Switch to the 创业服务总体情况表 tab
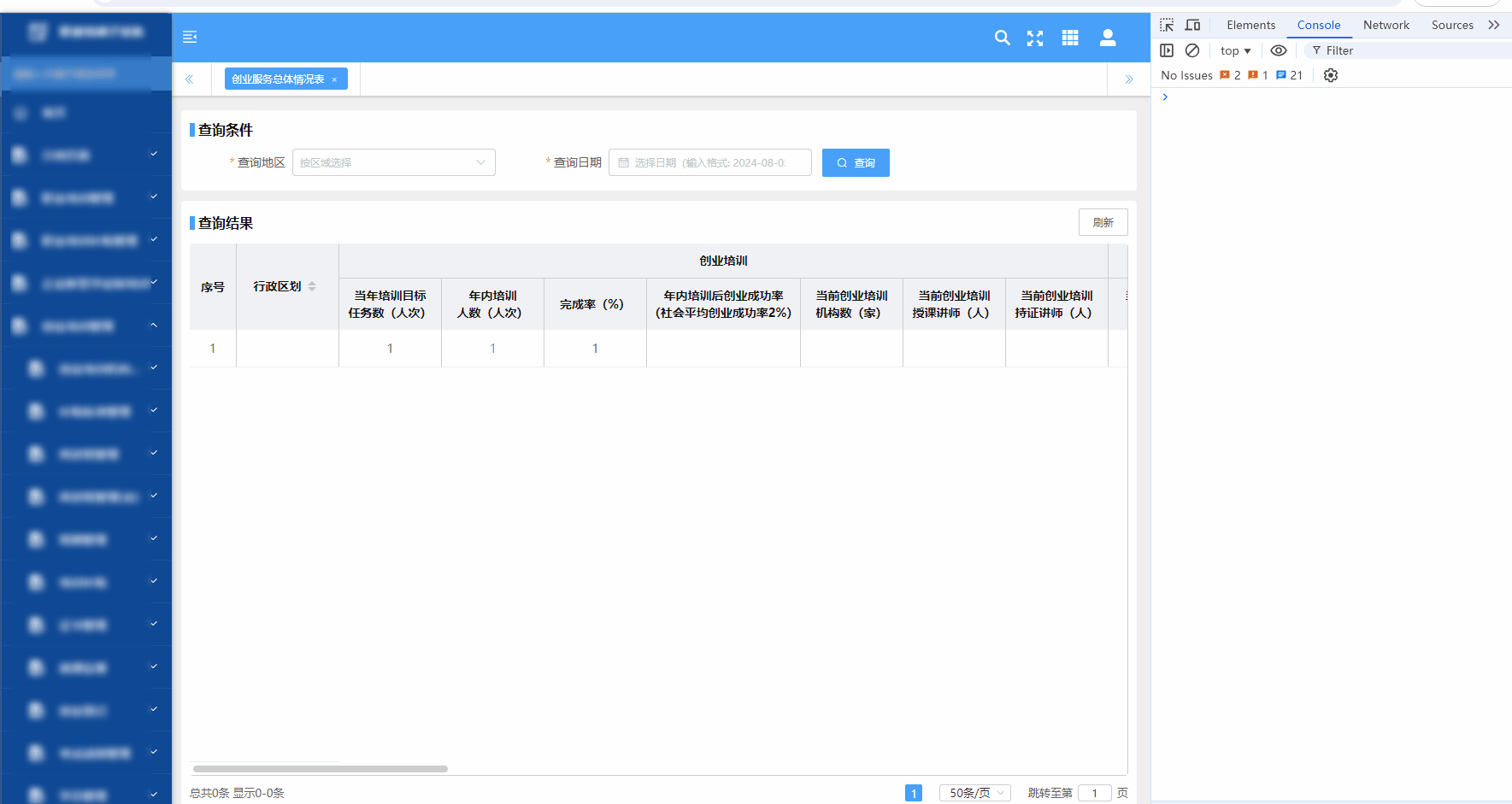The height and width of the screenshot is (804, 1512). pyautogui.click(x=278, y=79)
